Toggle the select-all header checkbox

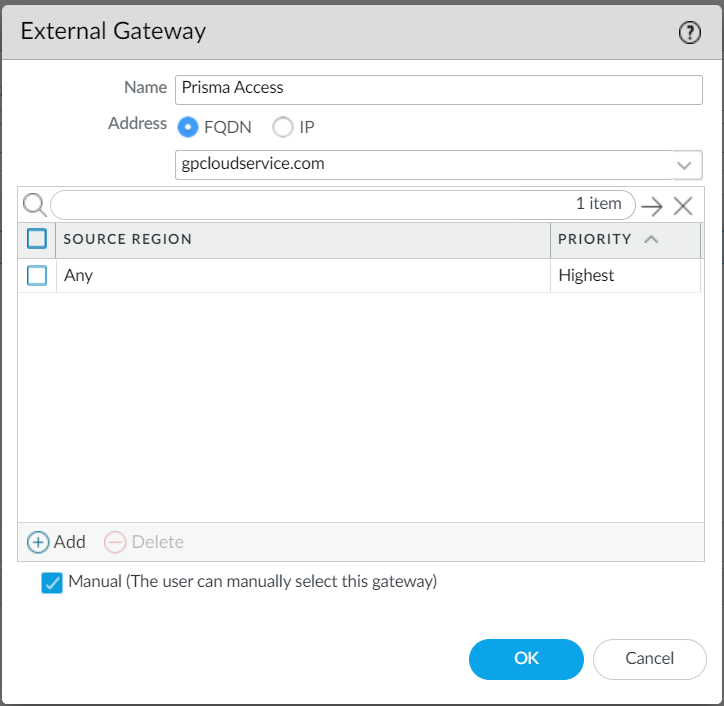coord(37,239)
